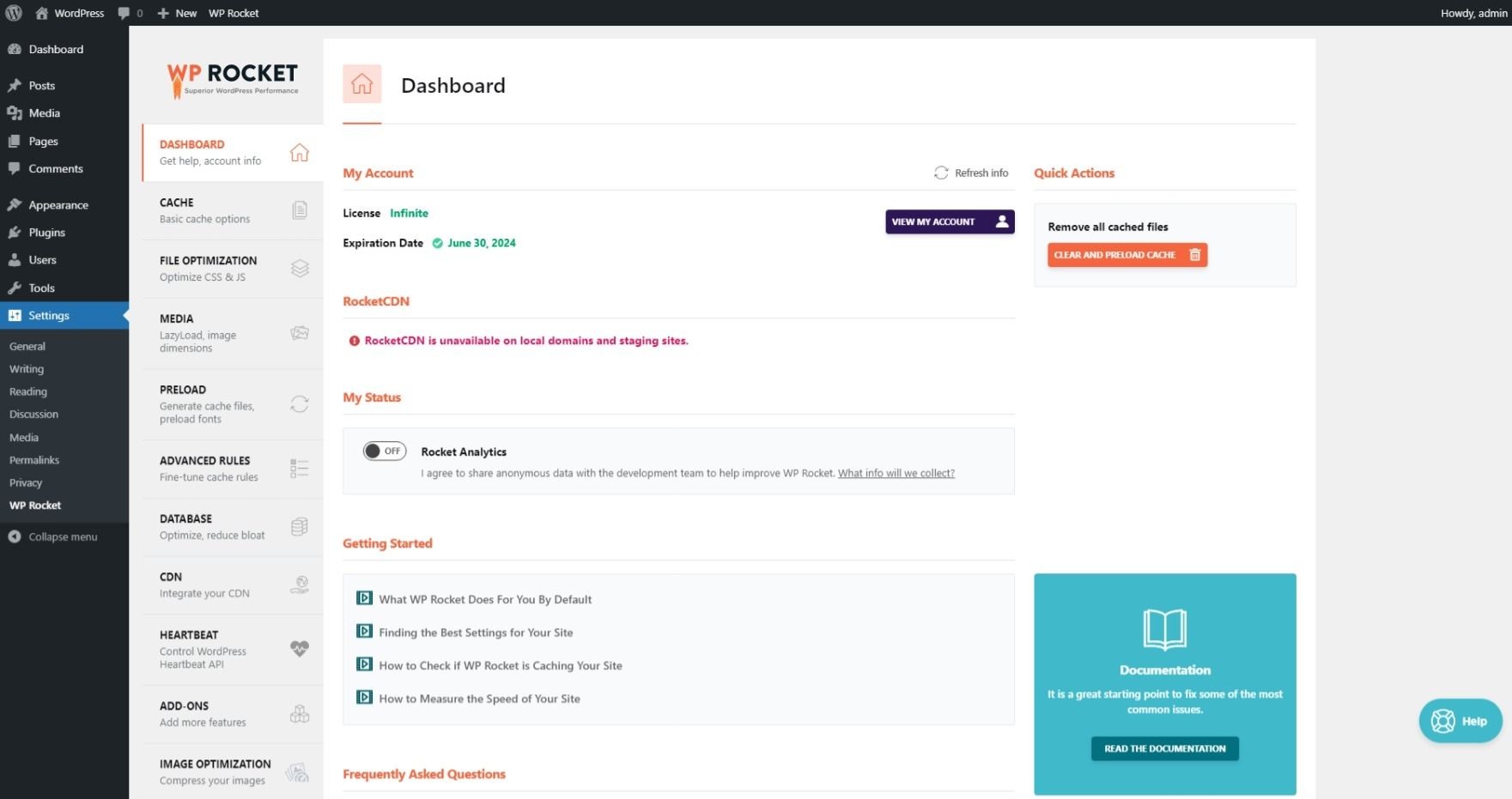
Task: Open the Cache settings tab
Action: [232, 211]
